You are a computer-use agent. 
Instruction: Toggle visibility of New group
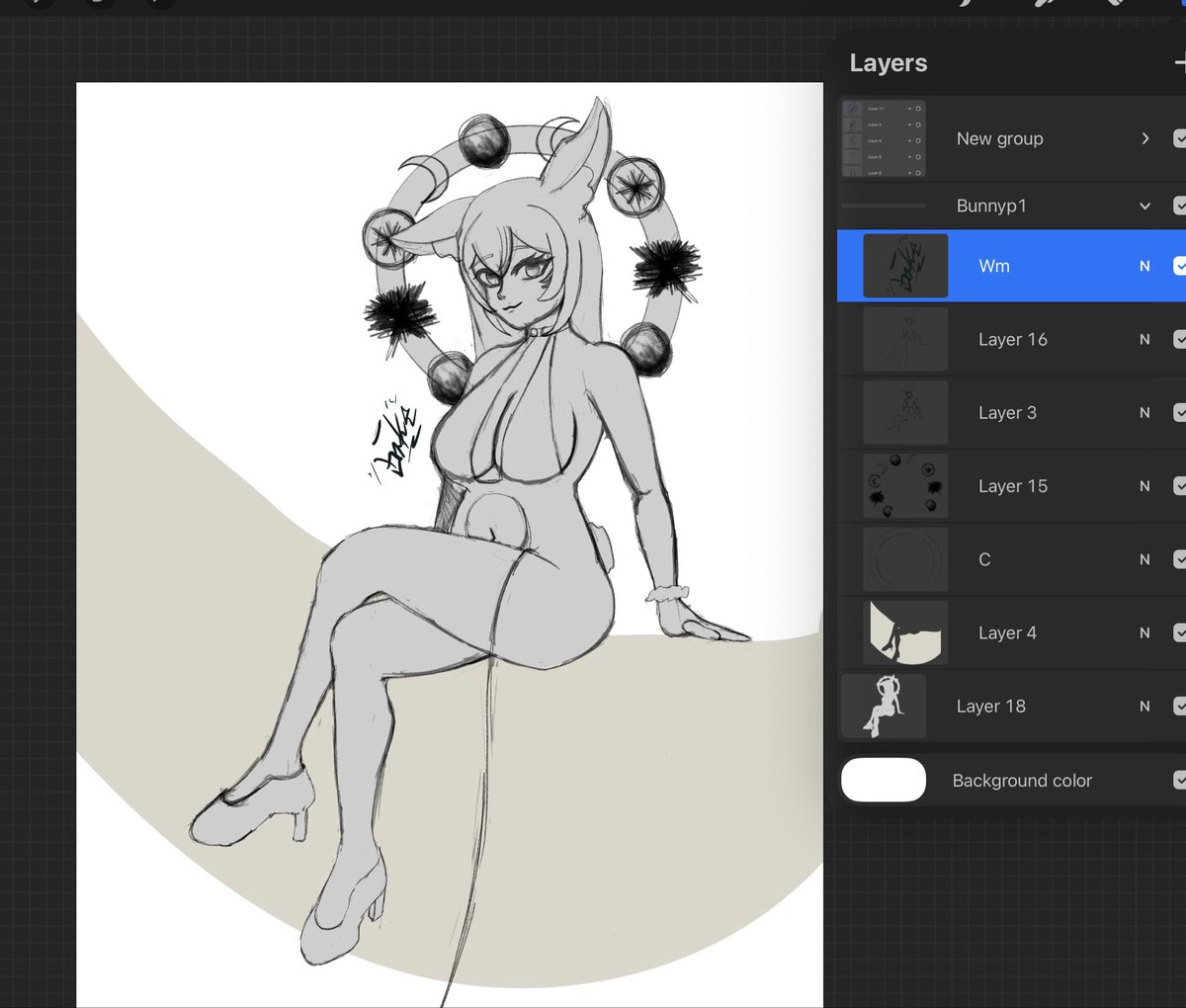(x=1180, y=138)
